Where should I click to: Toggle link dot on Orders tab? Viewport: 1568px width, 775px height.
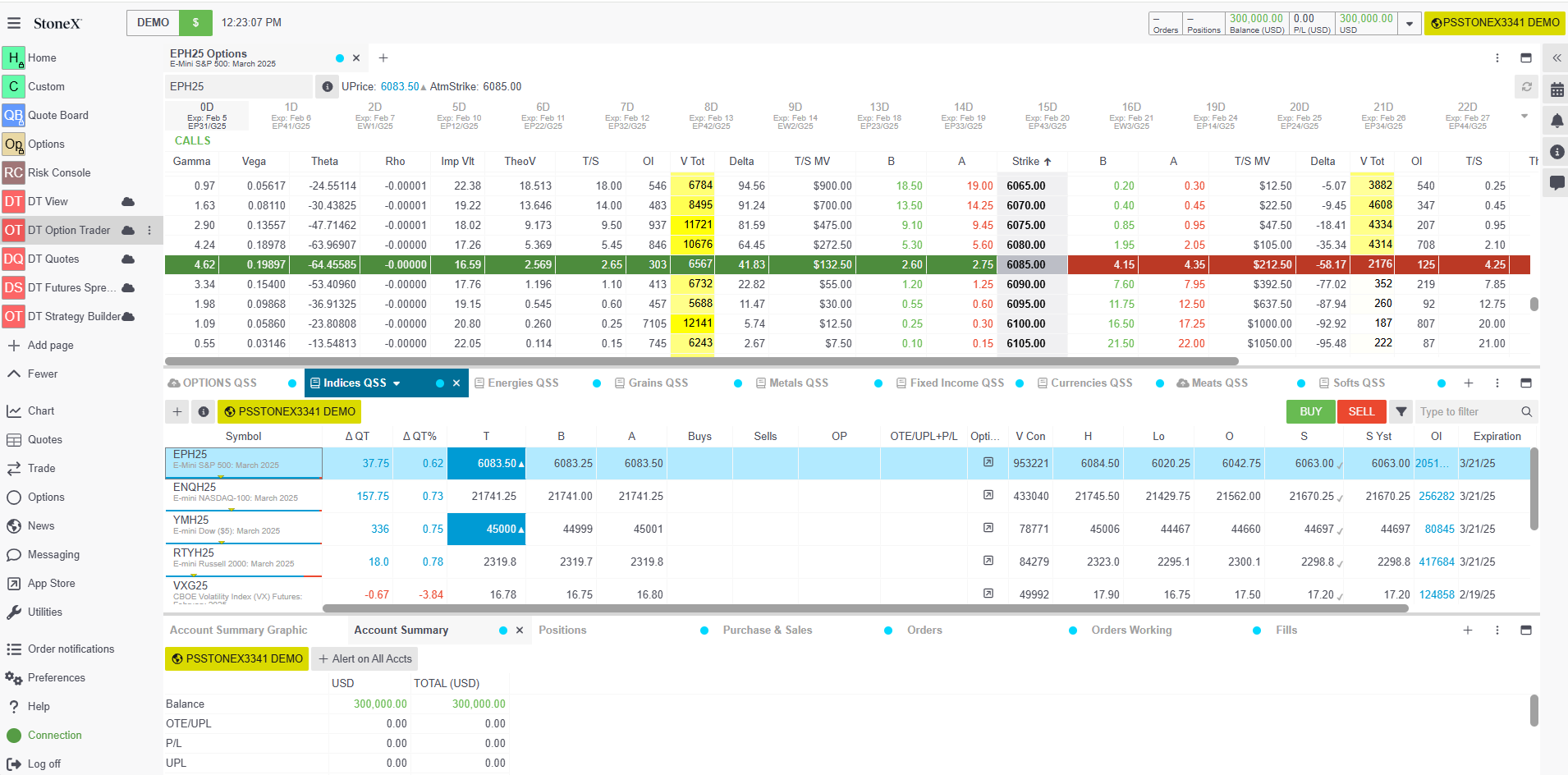(1073, 631)
